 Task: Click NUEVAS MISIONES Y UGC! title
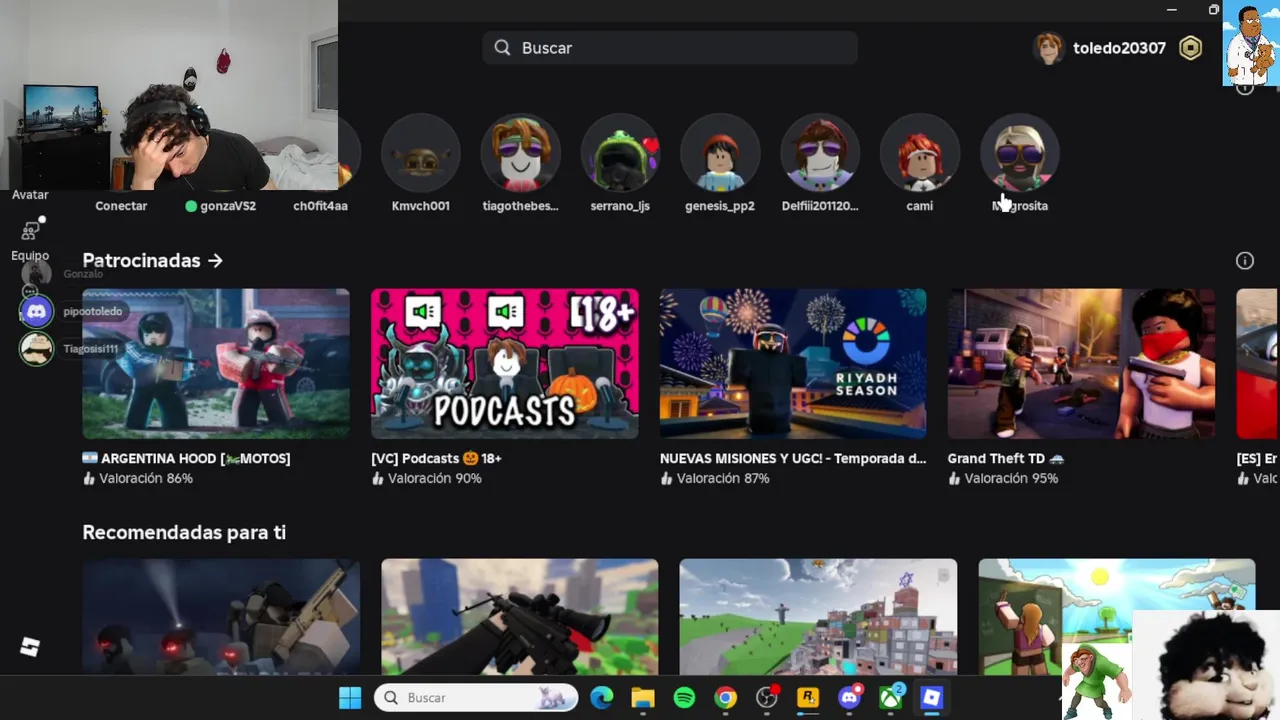pos(793,459)
